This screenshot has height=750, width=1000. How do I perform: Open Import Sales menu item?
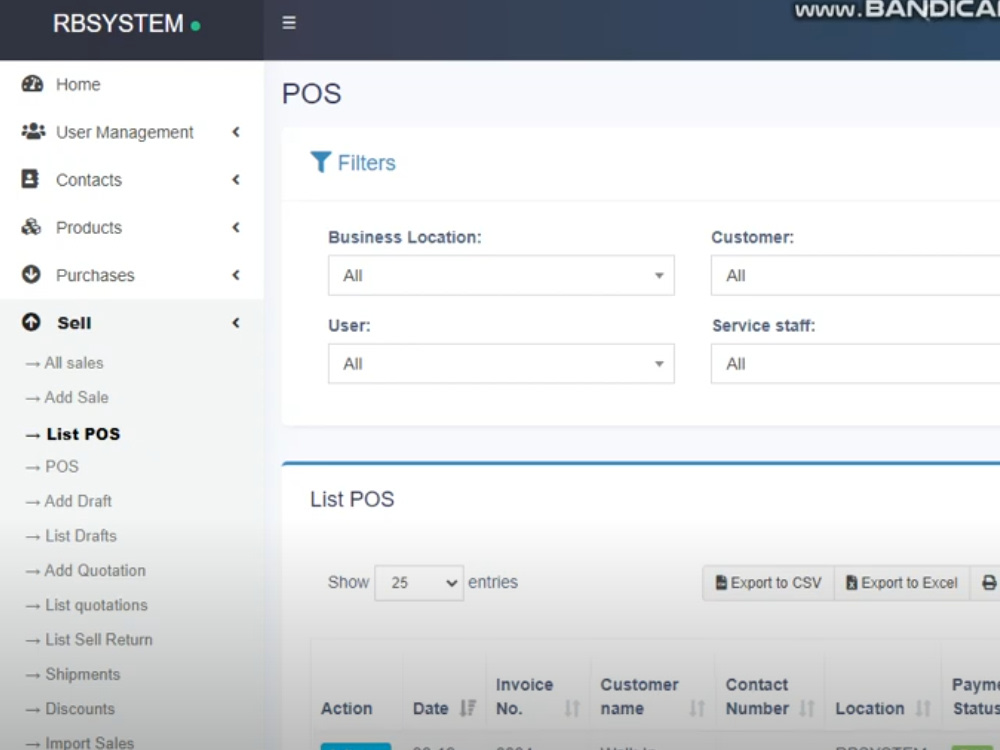coord(89,742)
